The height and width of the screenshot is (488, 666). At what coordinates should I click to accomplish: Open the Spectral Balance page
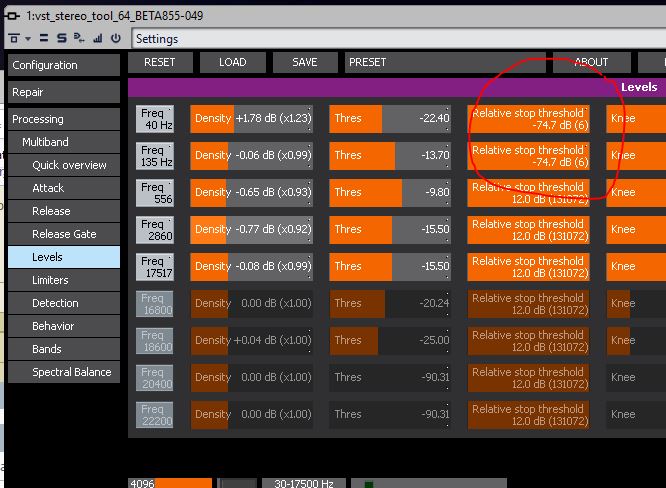64,372
